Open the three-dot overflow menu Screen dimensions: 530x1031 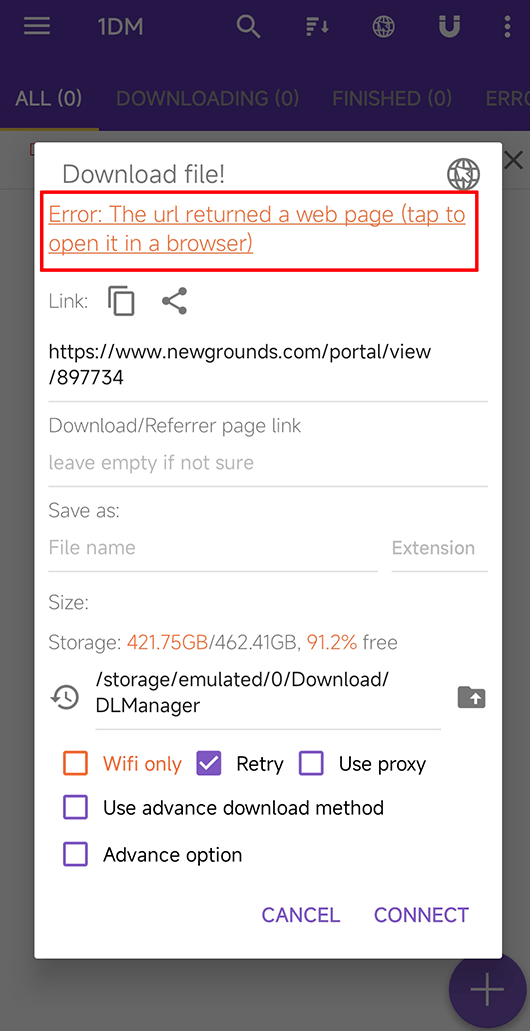point(507,27)
